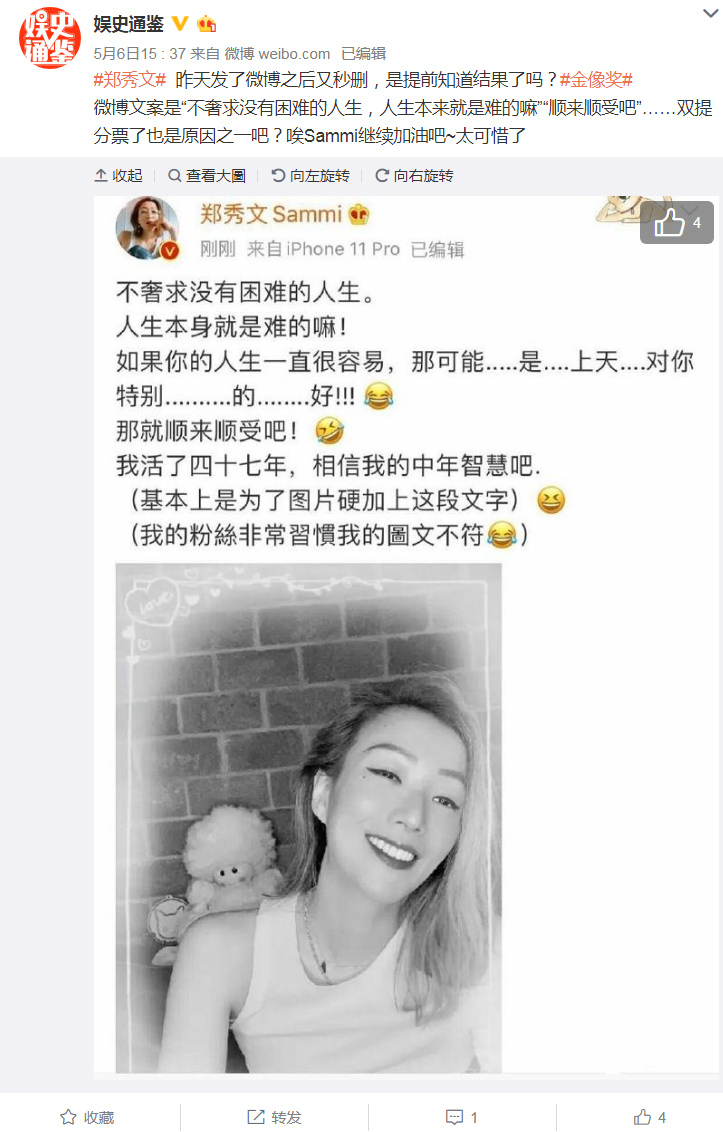723x1132 pixels.
Task: Collapse the image with 收起
Action: click(x=118, y=175)
